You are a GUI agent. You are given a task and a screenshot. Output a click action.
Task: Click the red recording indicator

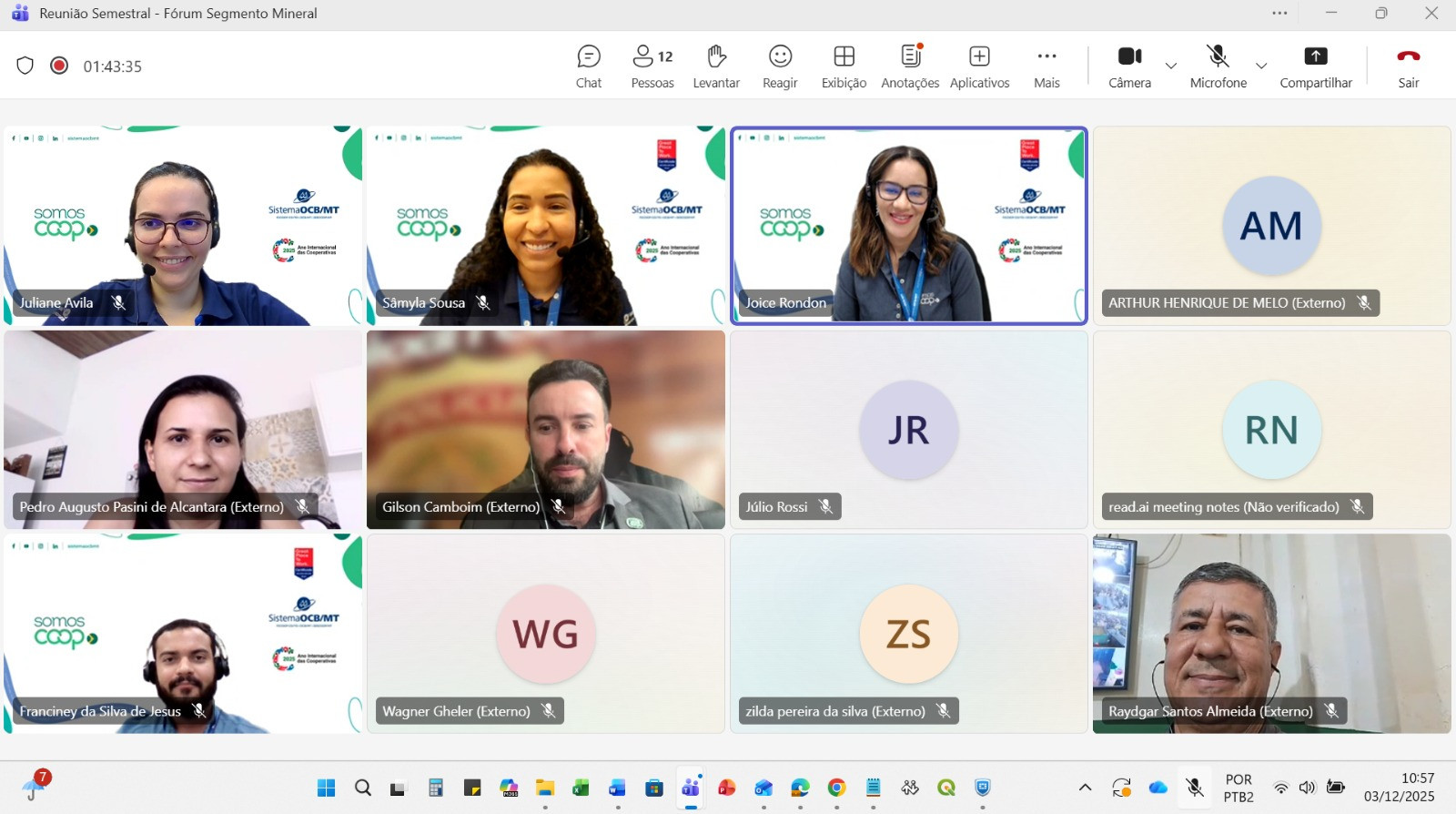click(59, 66)
